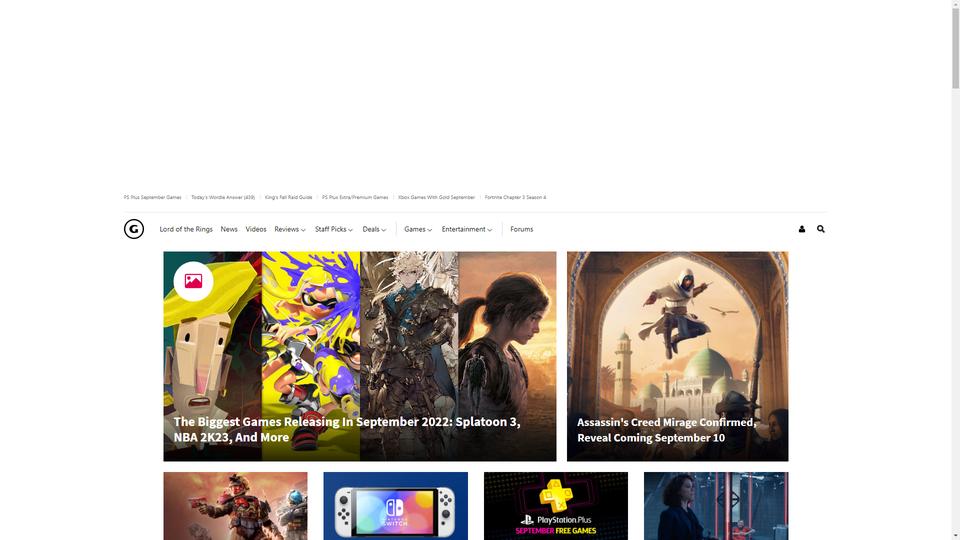Open the Nintendo Switch article thumbnail
Image resolution: width=960 pixels, height=540 pixels.
click(396, 506)
